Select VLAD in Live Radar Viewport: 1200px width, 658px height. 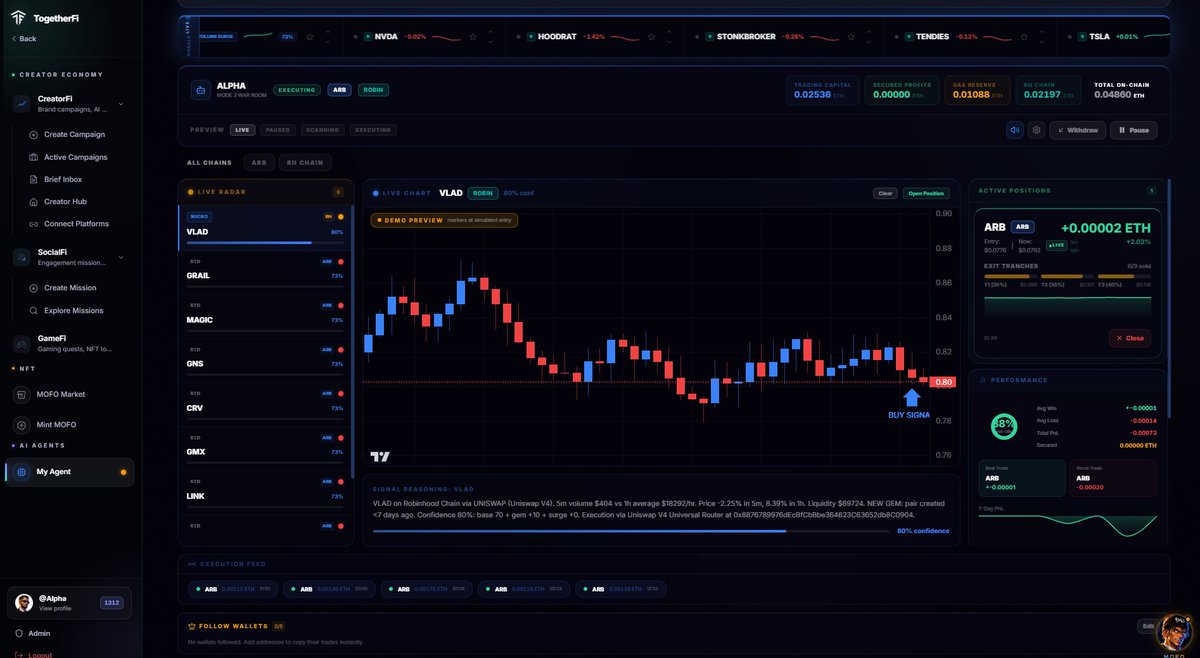265,228
